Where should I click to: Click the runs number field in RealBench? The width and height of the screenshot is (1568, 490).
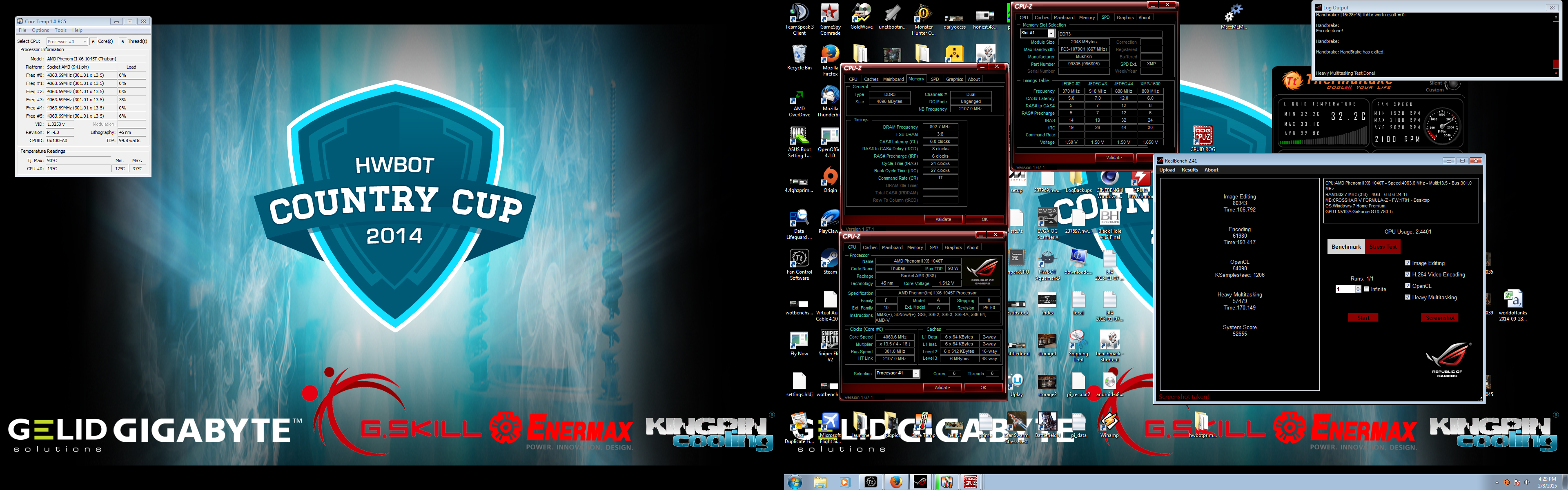(1345, 289)
